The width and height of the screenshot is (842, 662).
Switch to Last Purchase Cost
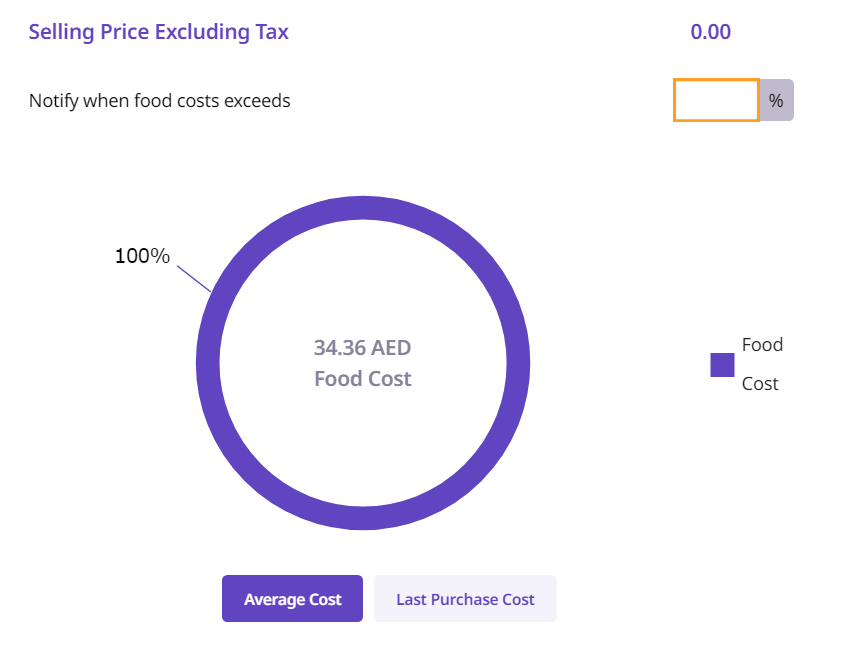coord(465,599)
